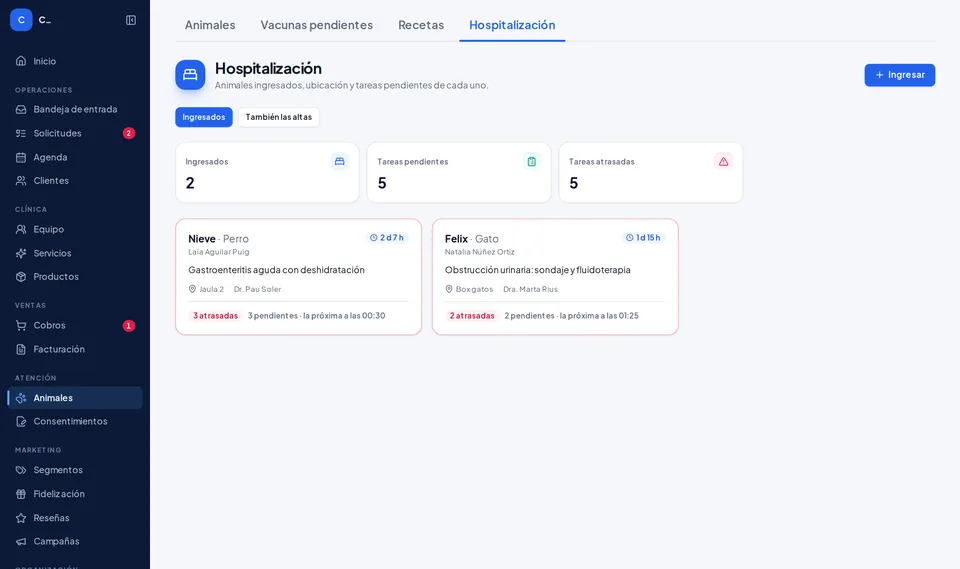Select the Hospitalización tab
Viewport: 960px width, 569px height.
pos(512,25)
